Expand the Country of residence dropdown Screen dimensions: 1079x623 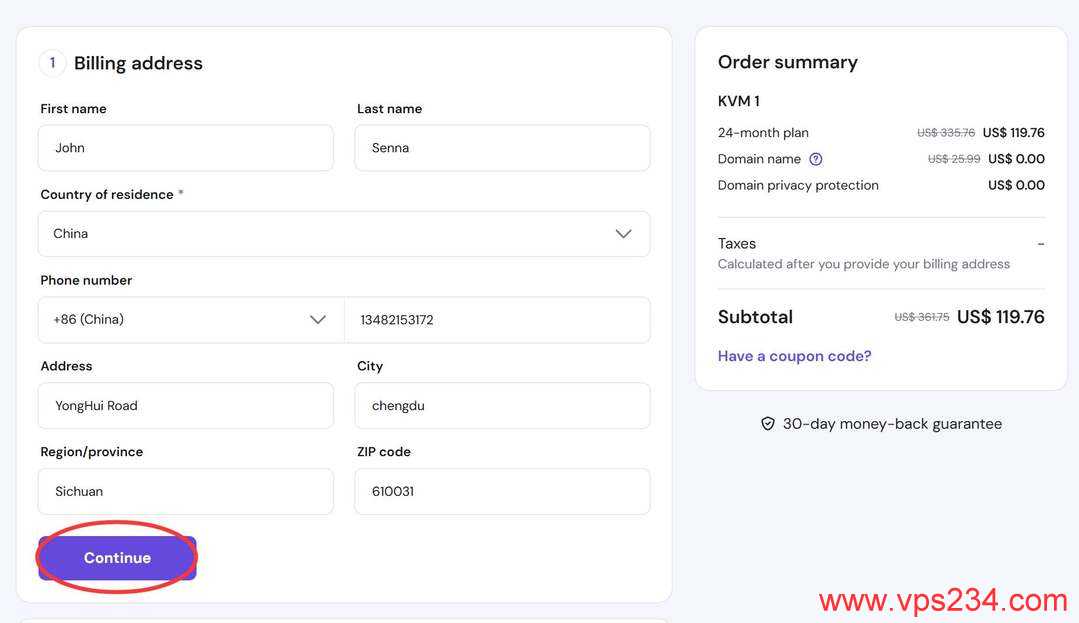point(343,234)
